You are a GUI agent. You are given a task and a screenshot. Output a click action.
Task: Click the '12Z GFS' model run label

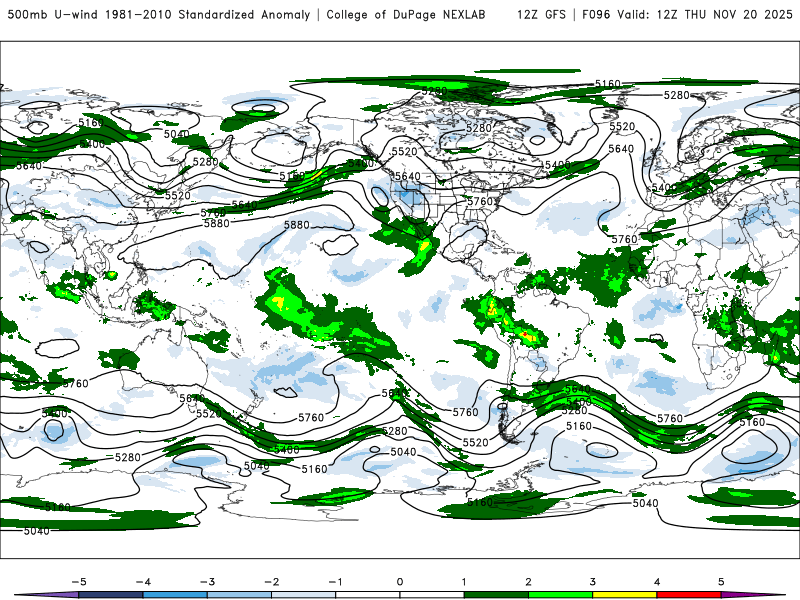(x=541, y=15)
